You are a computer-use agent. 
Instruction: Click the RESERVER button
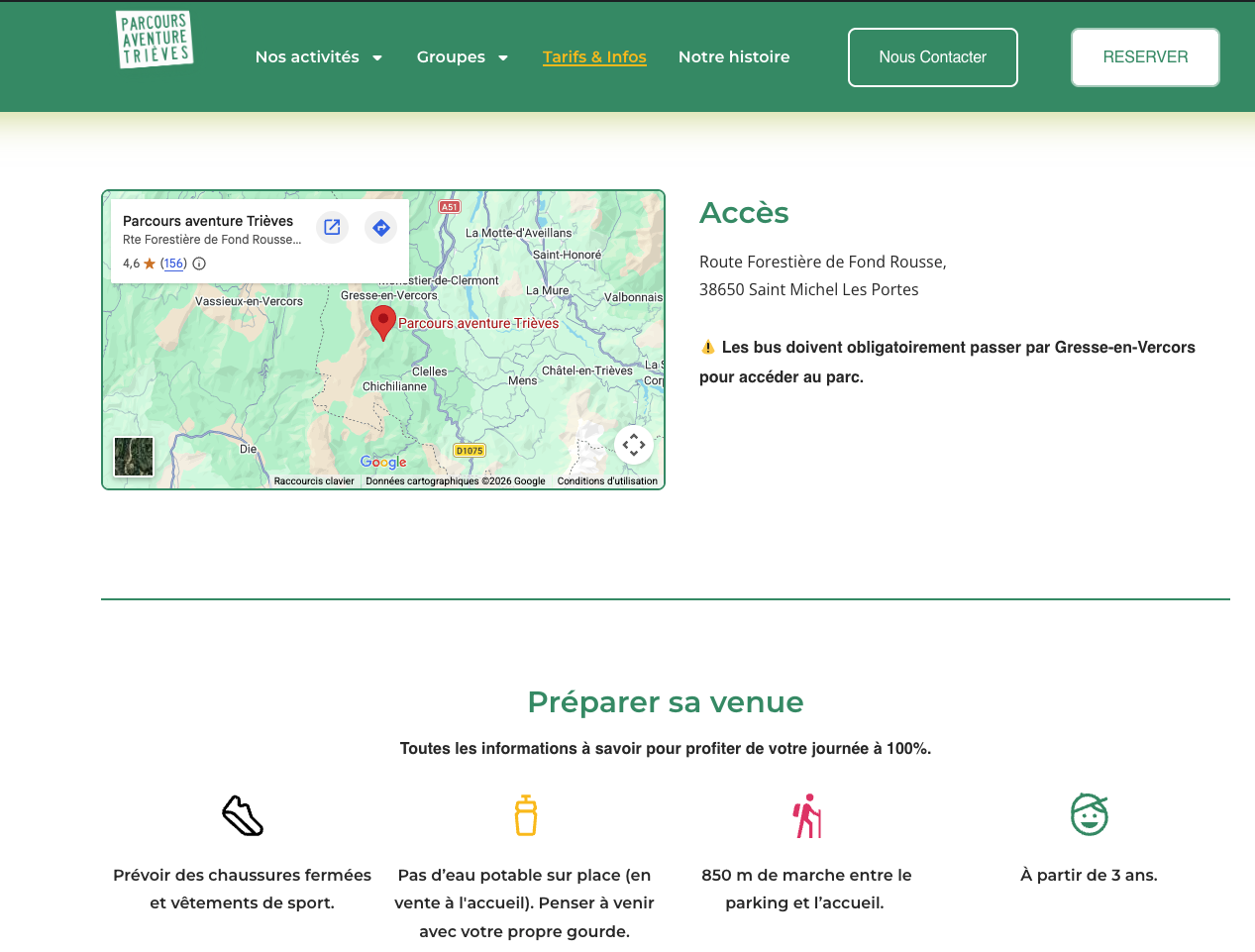(x=1145, y=57)
